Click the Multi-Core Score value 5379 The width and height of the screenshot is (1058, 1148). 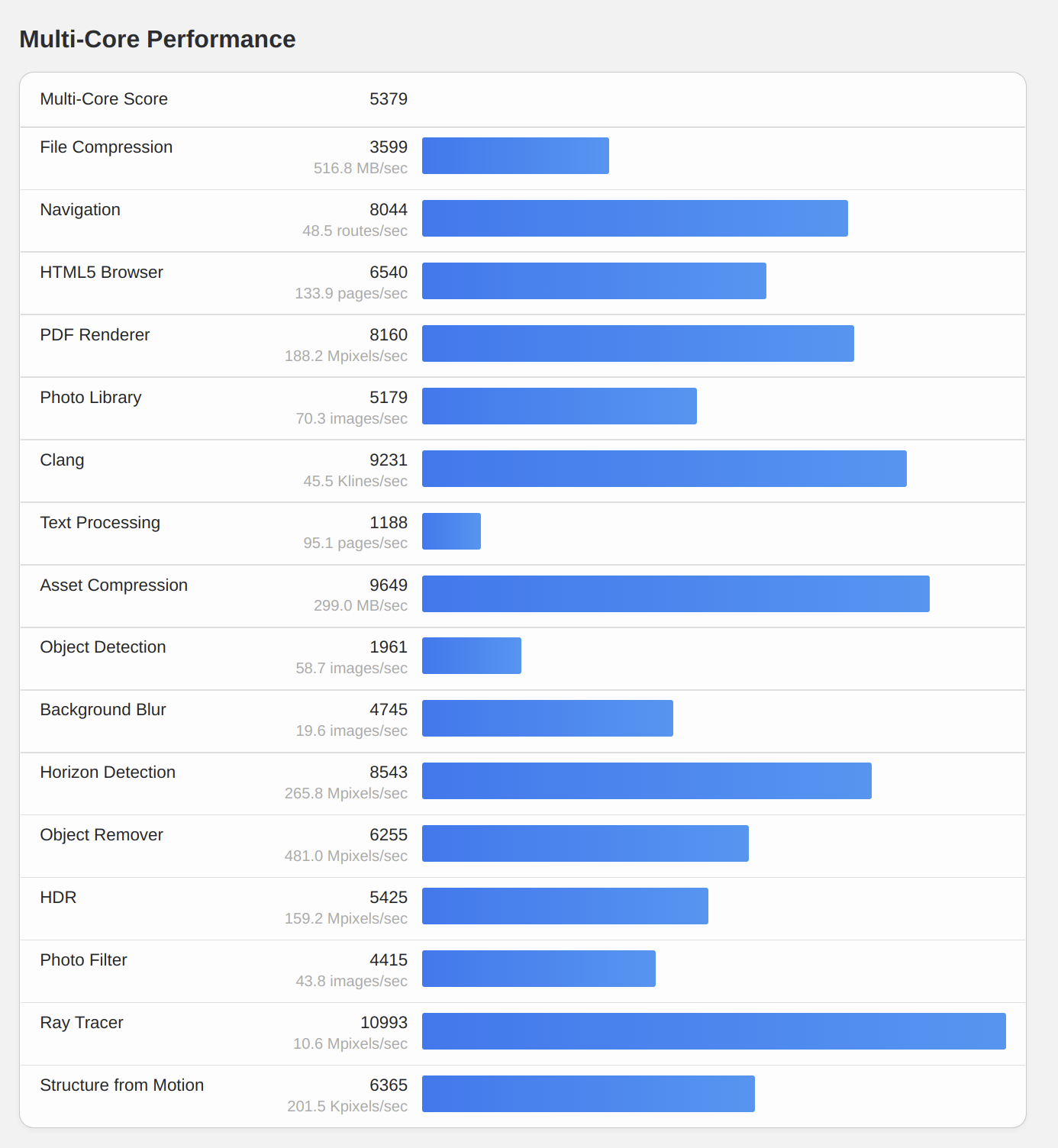(x=388, y=99)
